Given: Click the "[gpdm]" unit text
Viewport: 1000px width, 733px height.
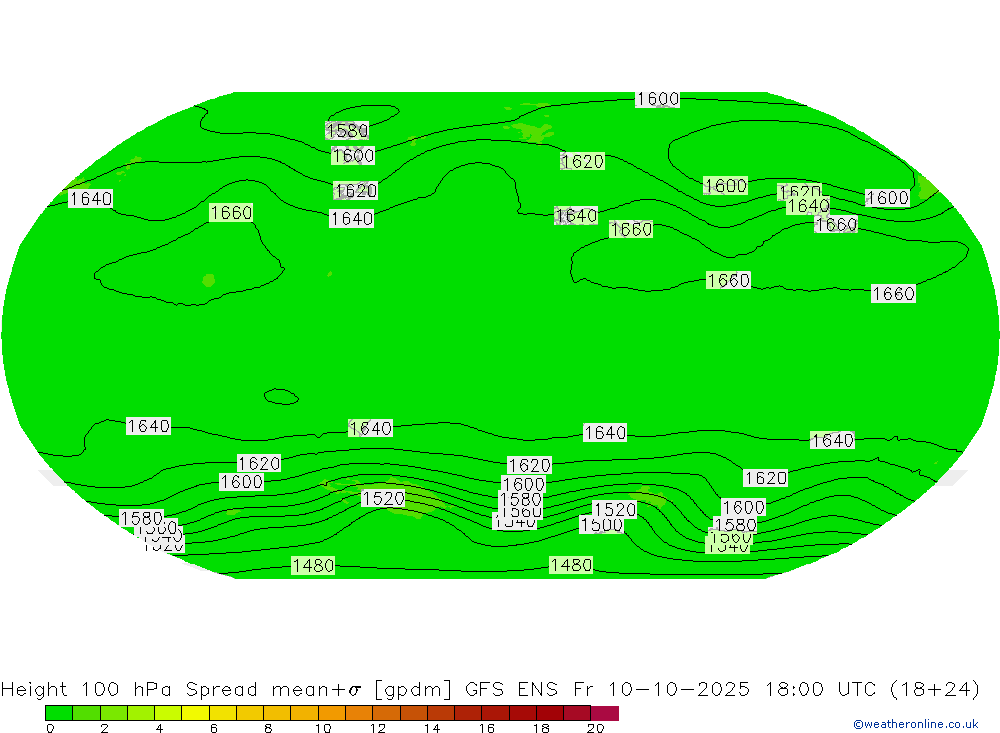Looking at the screenshot, I should [413, 690].
